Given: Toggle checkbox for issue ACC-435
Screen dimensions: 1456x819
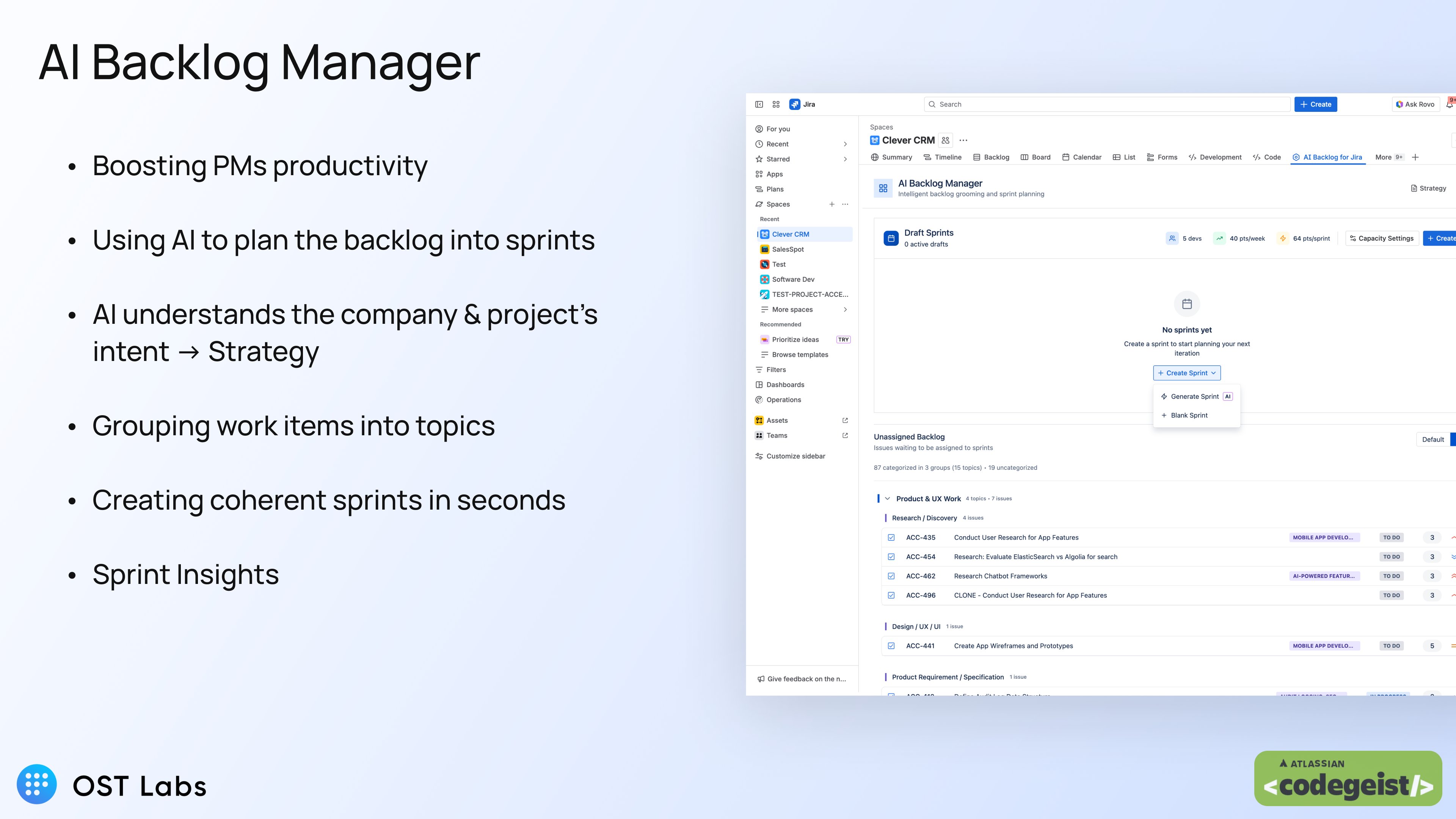Looking at the screenshot, I should coord(891,538).
